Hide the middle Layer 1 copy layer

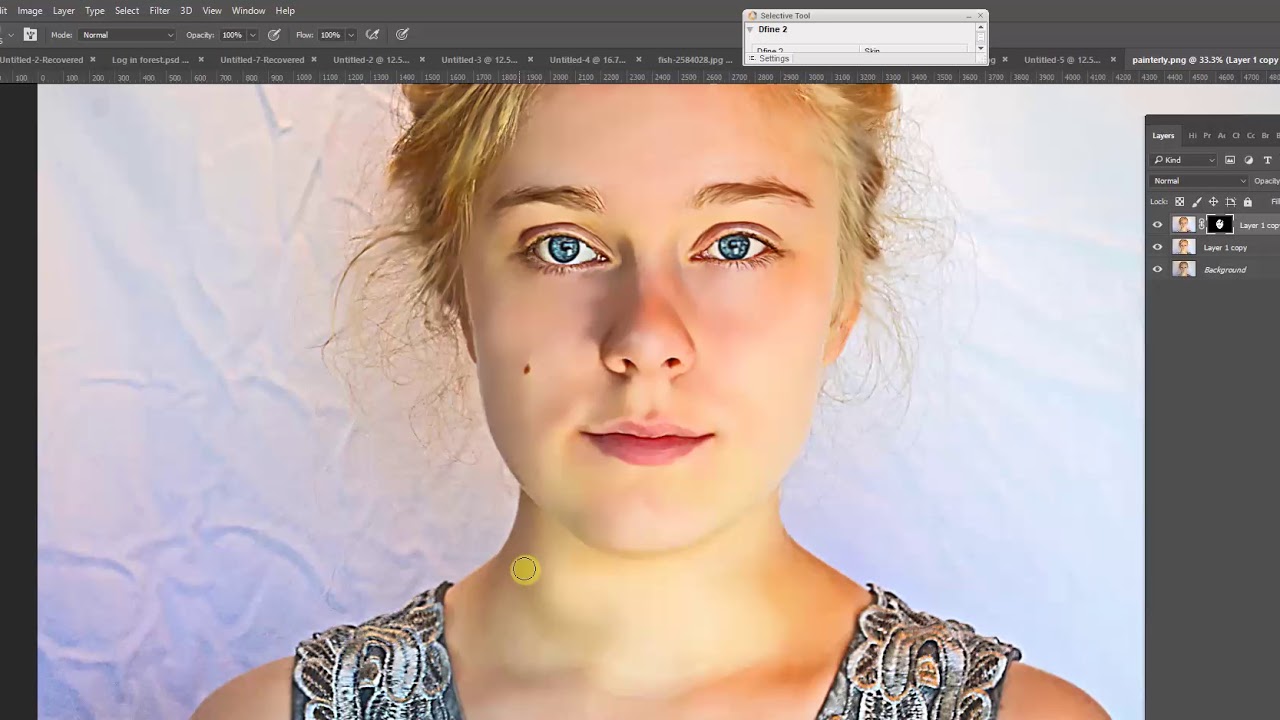click(x=1158, y=247)
